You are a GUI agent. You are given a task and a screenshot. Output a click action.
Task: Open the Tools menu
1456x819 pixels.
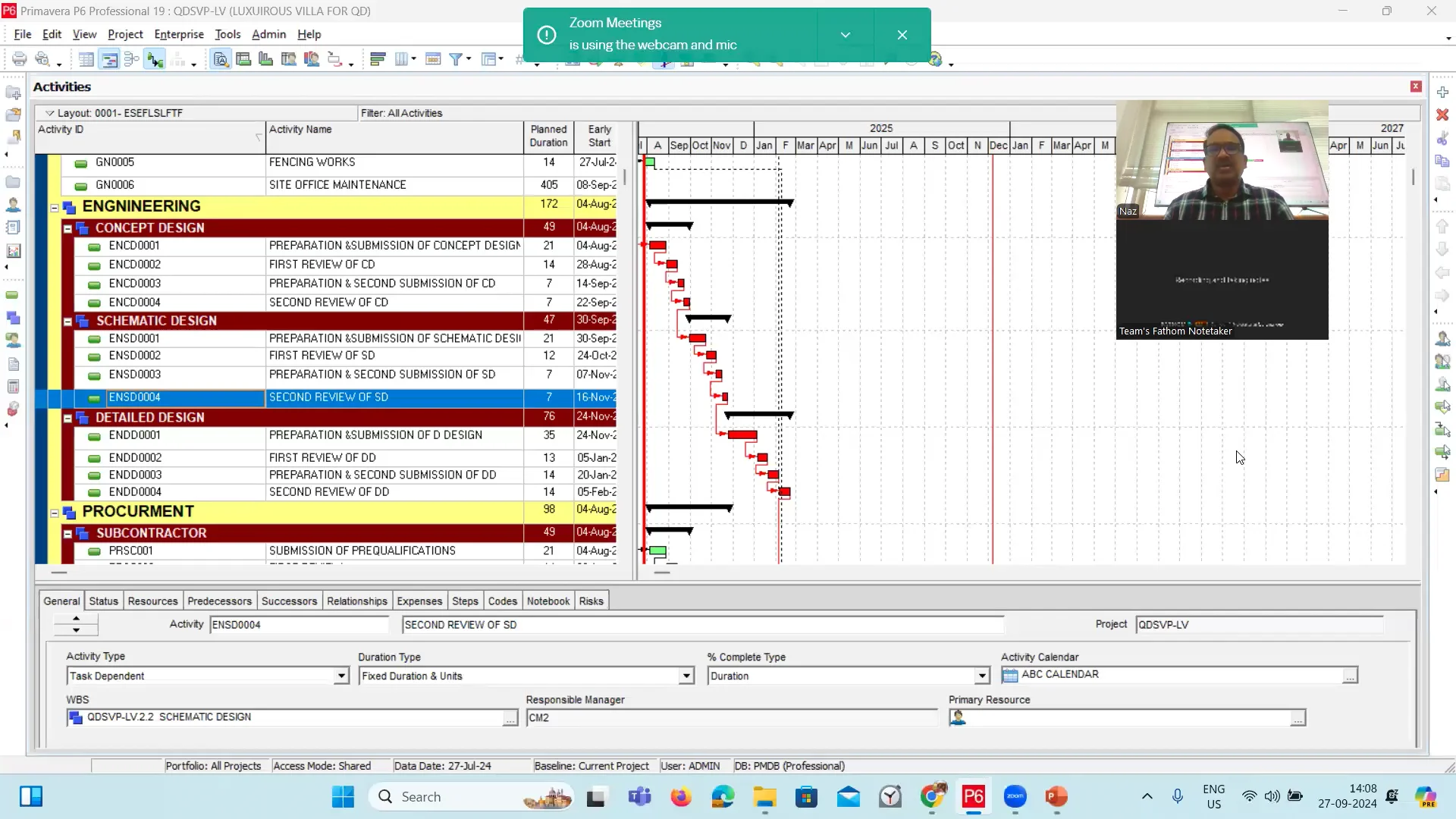pyautogui.click(x=227, y=34)
